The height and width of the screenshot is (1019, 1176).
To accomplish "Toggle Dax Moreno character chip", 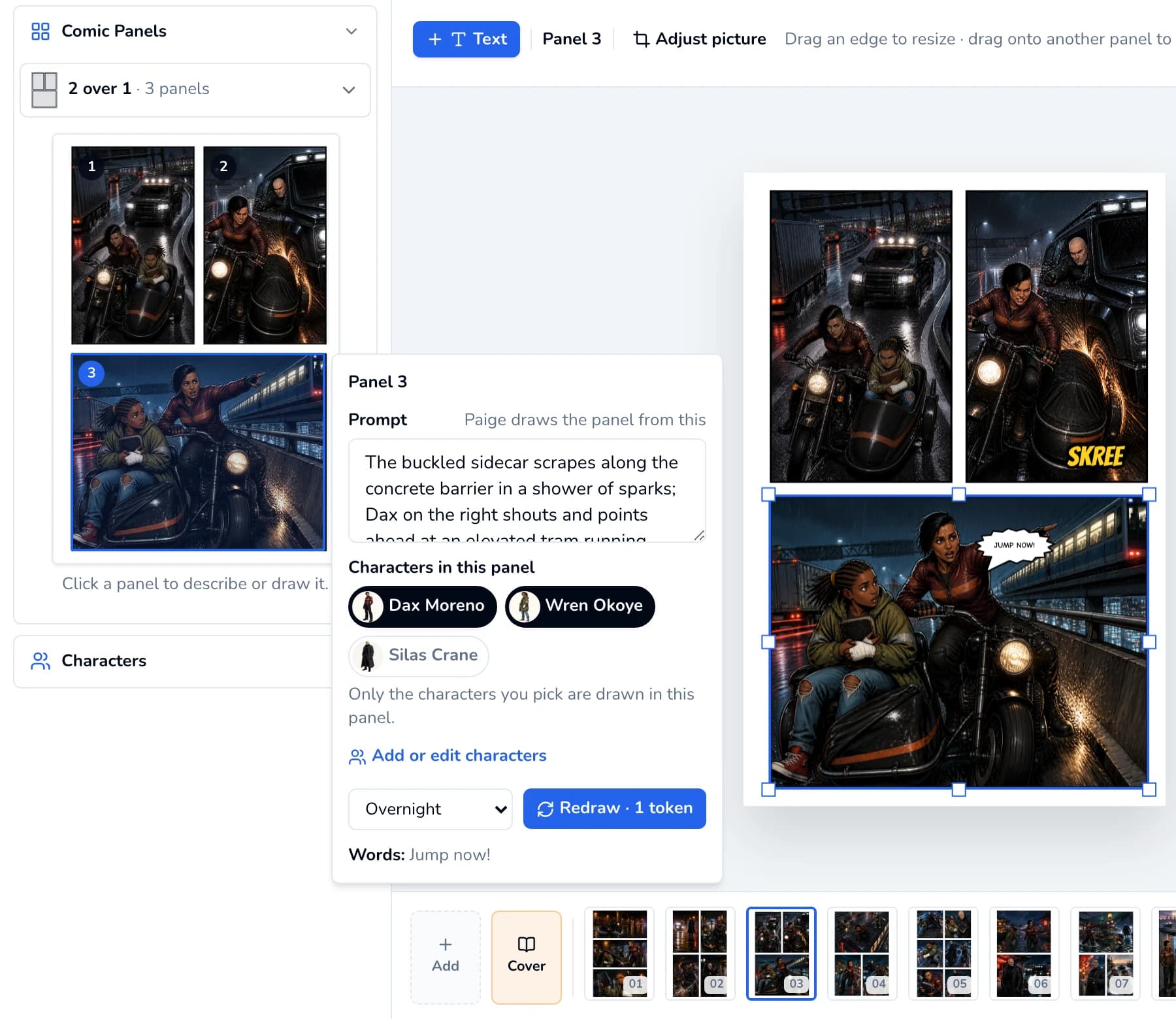I will point(423,606).
